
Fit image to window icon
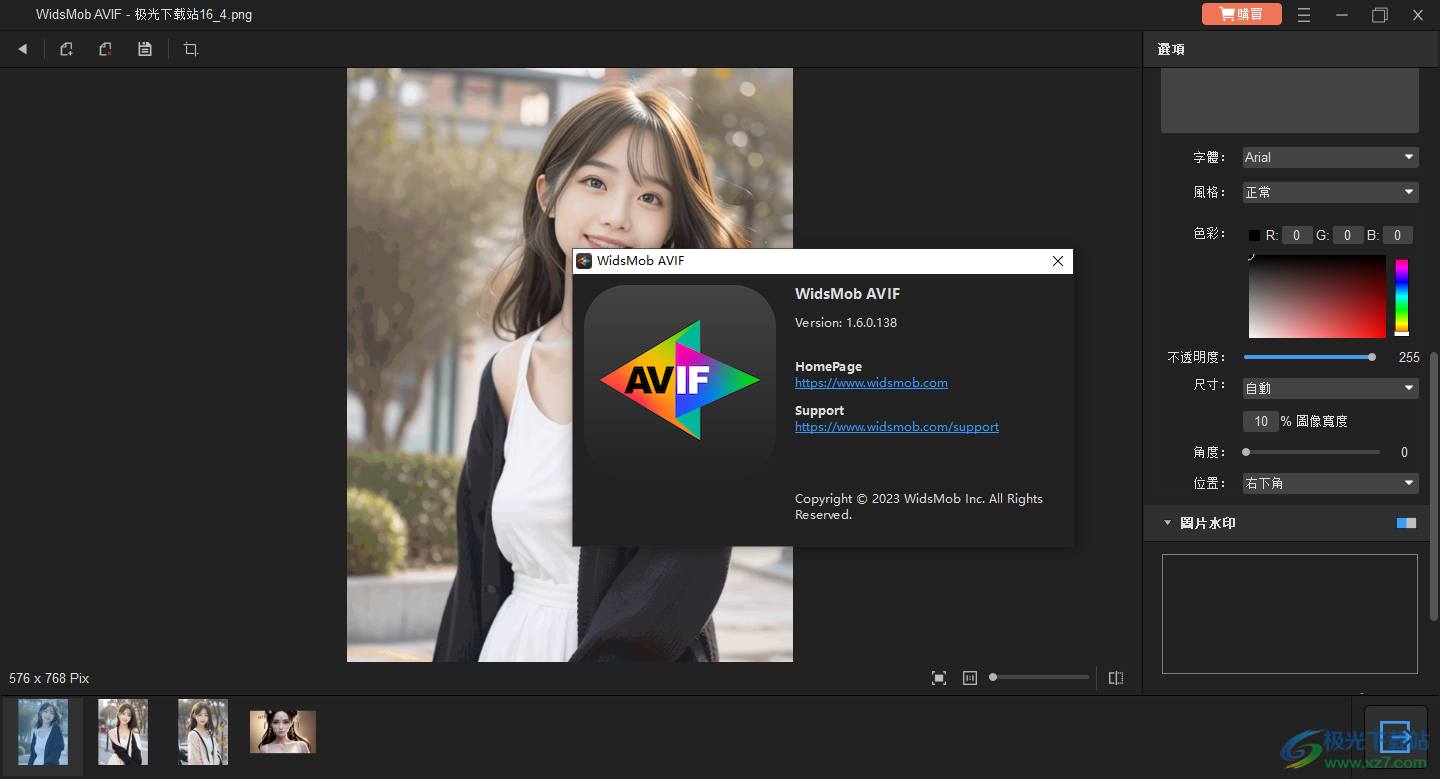tap(939, 678)
